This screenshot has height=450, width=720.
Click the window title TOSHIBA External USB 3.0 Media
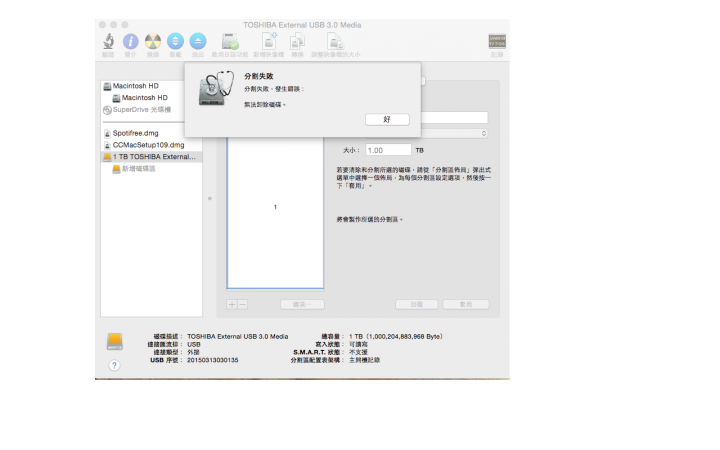pyautogui.click(x=302, y=25)
